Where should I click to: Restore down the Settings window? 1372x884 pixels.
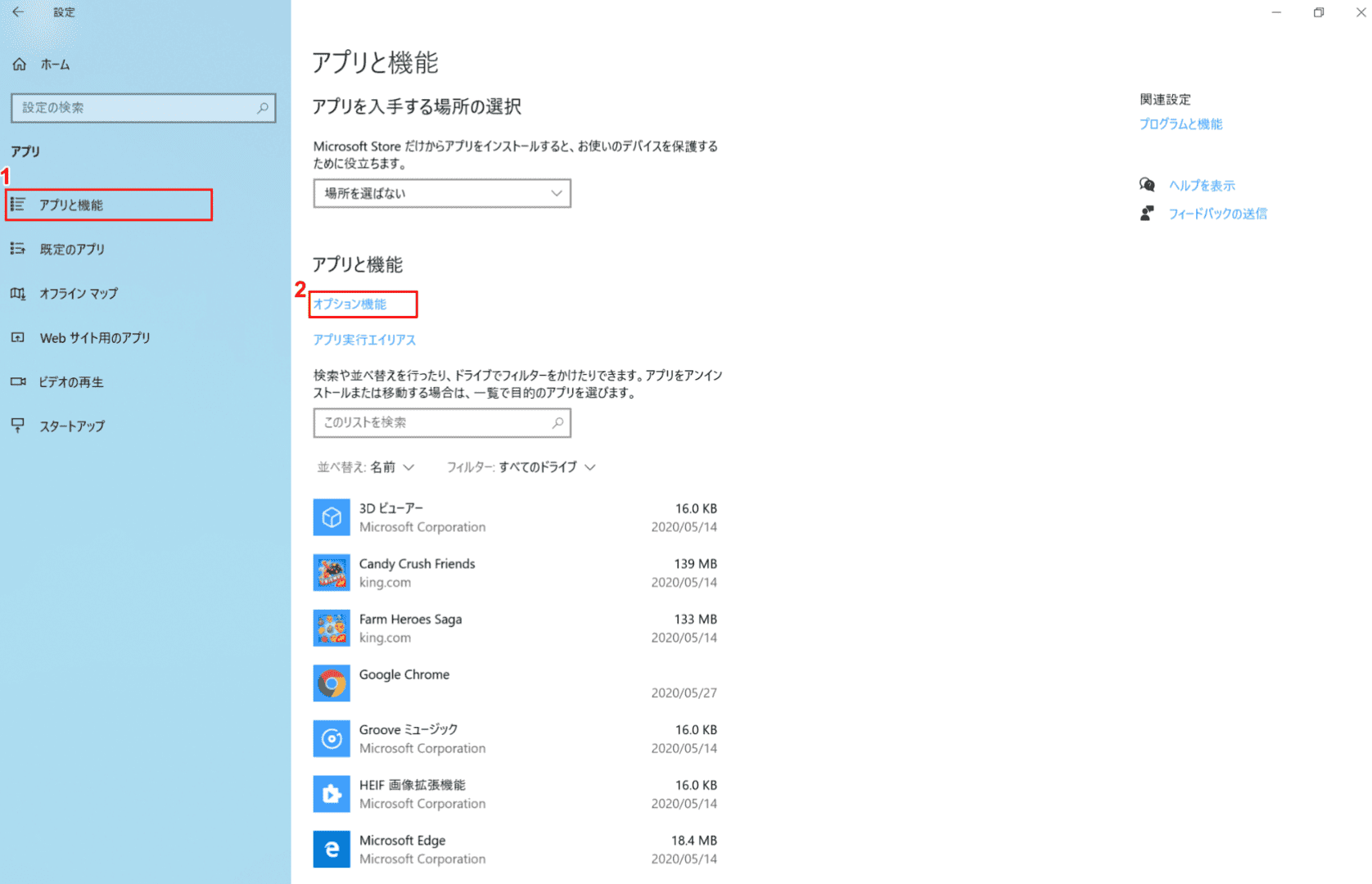pos(1319,12)
